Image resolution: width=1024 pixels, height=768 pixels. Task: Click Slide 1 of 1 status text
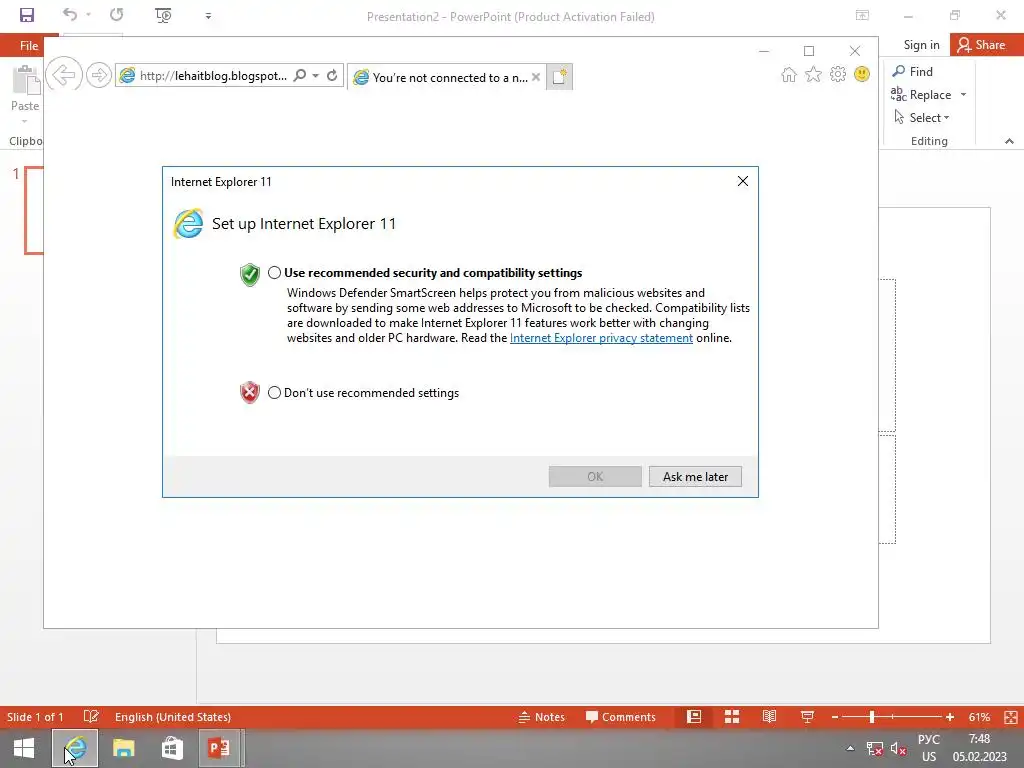[35, 717]
